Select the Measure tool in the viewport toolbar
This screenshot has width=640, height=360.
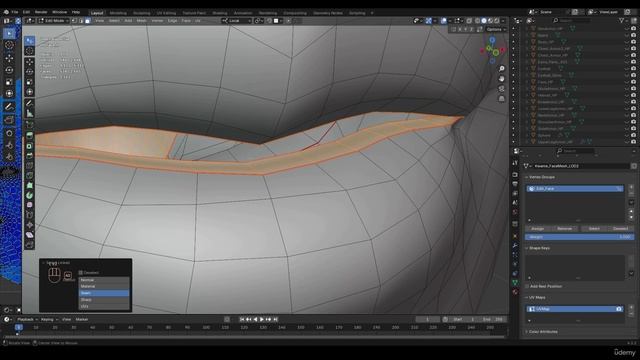click(x=29, y=113)
